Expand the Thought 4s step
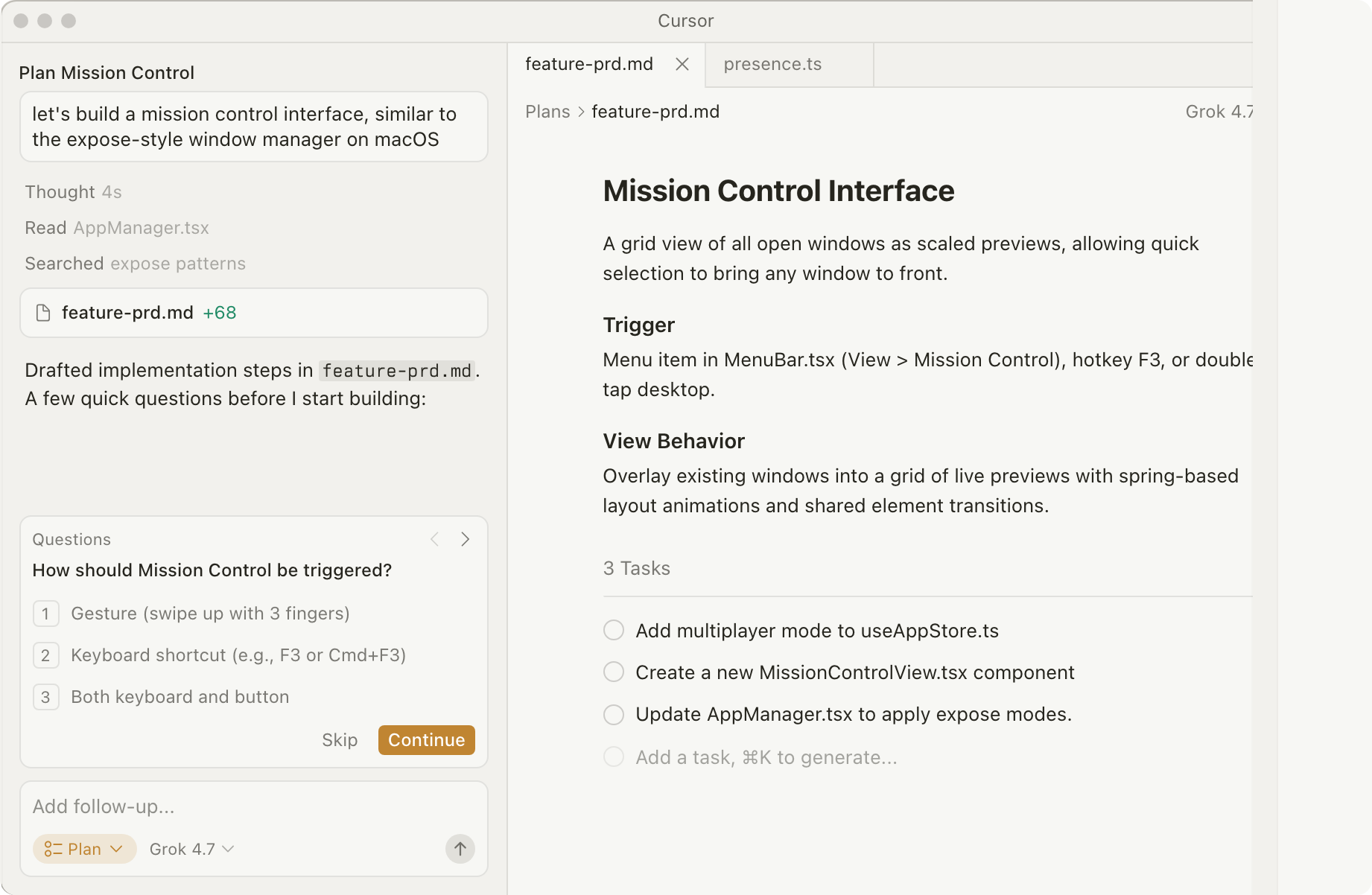Screen dimensions: 1372x895 (x=73, y=192)
